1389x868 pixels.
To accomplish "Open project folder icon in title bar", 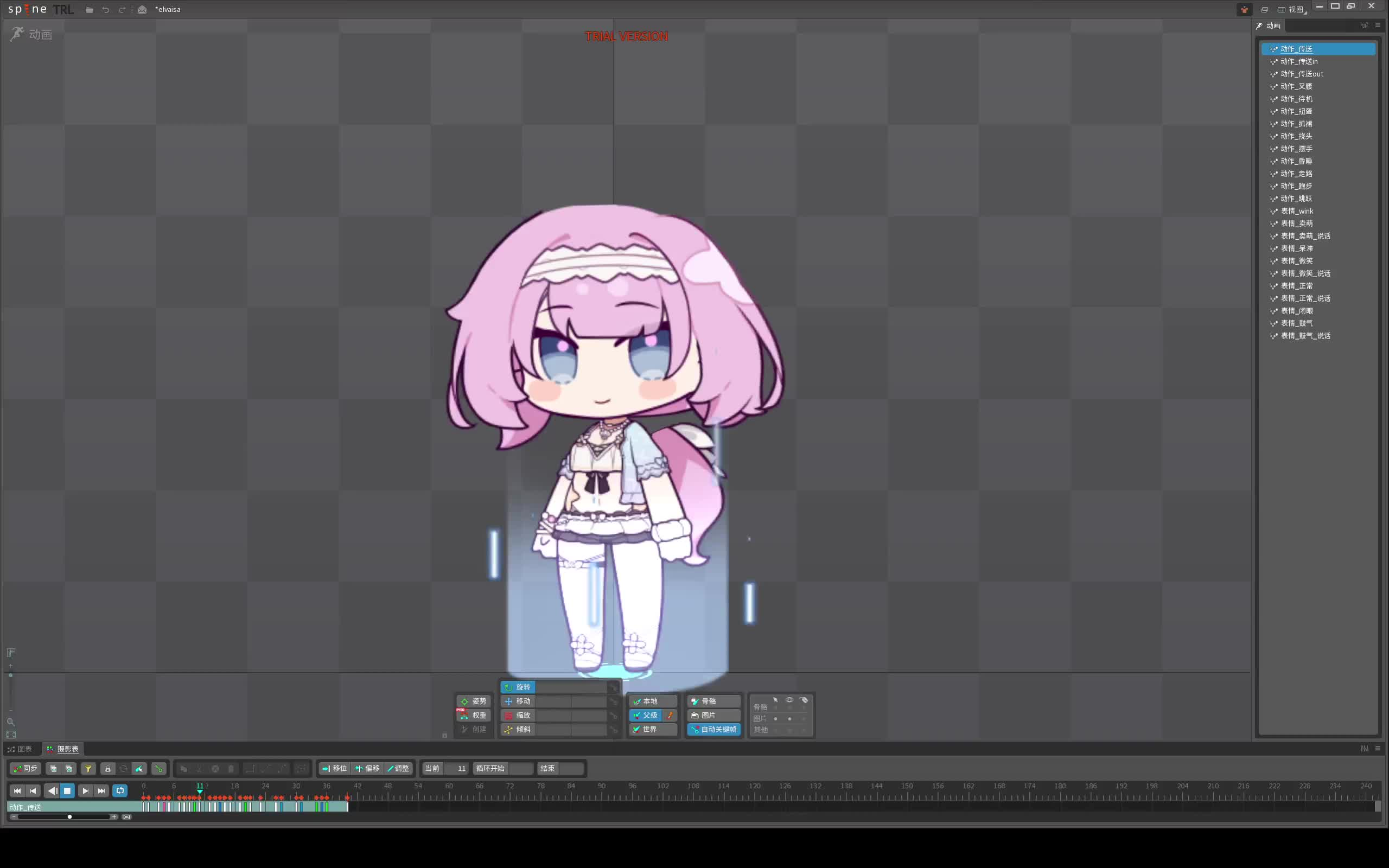I will [x=90, y=10].
